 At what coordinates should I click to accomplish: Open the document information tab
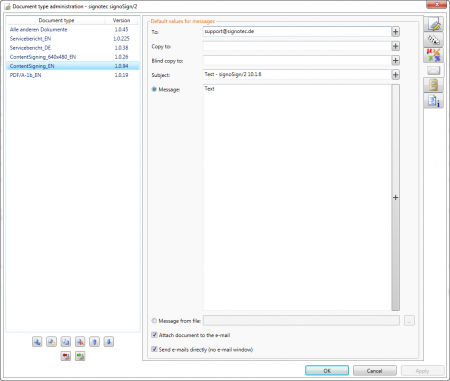click(x=434, y=100)
